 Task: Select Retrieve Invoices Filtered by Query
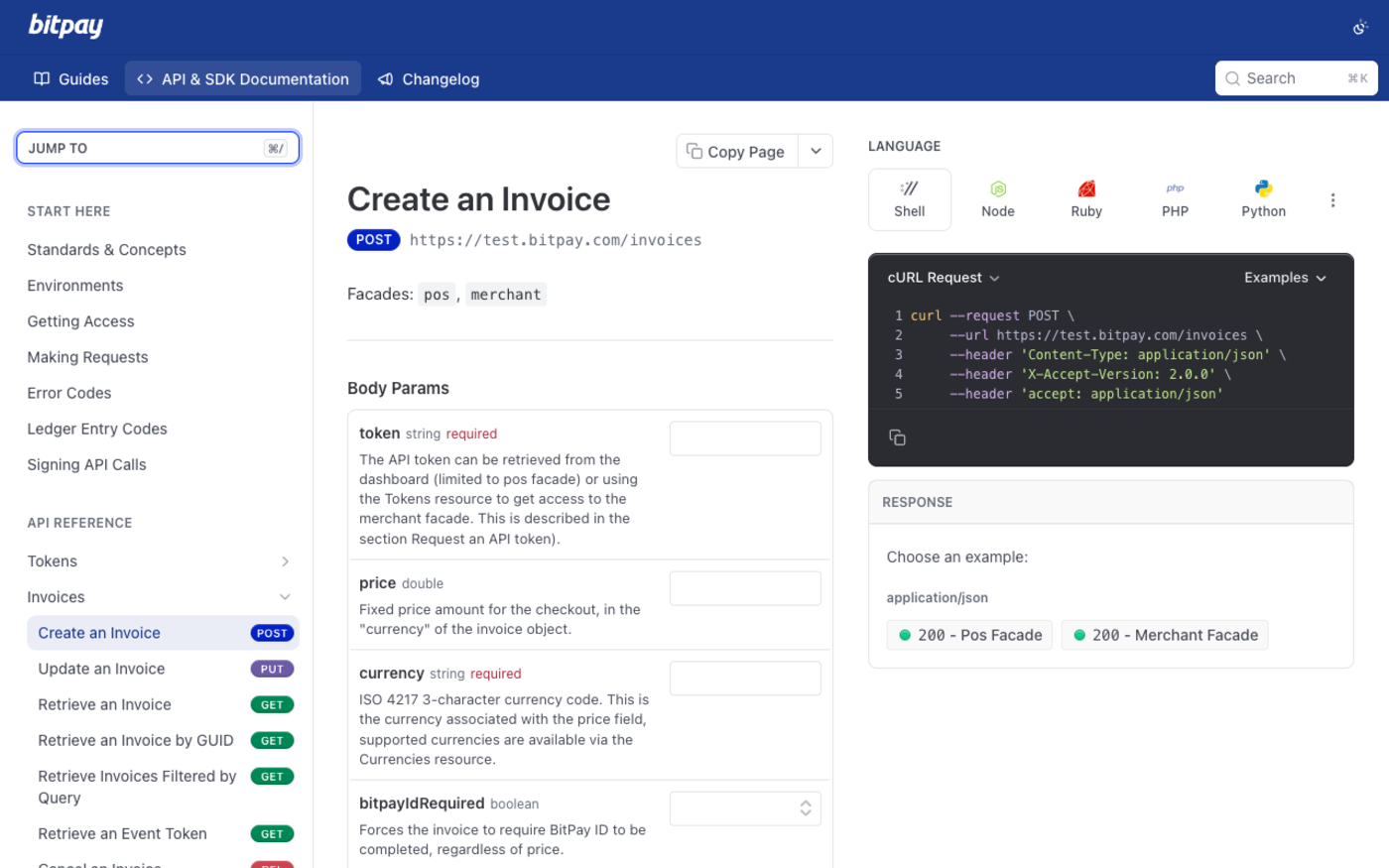pyautogui.click(x=163, y=787)
